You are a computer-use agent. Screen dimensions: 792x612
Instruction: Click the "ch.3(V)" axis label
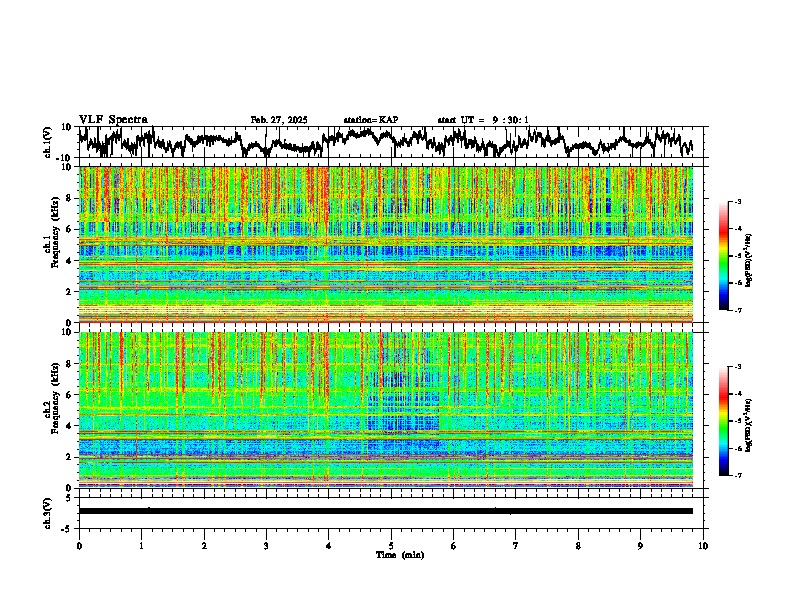coord(48,513)
